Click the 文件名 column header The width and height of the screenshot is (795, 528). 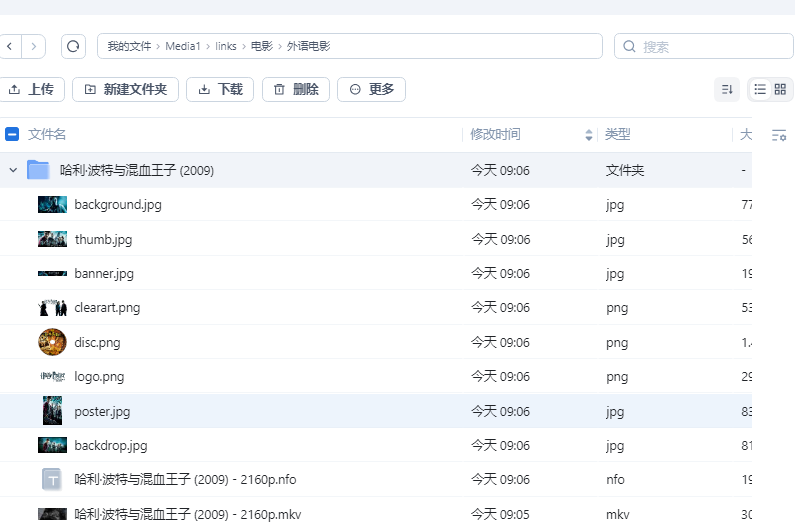(47, 134)
